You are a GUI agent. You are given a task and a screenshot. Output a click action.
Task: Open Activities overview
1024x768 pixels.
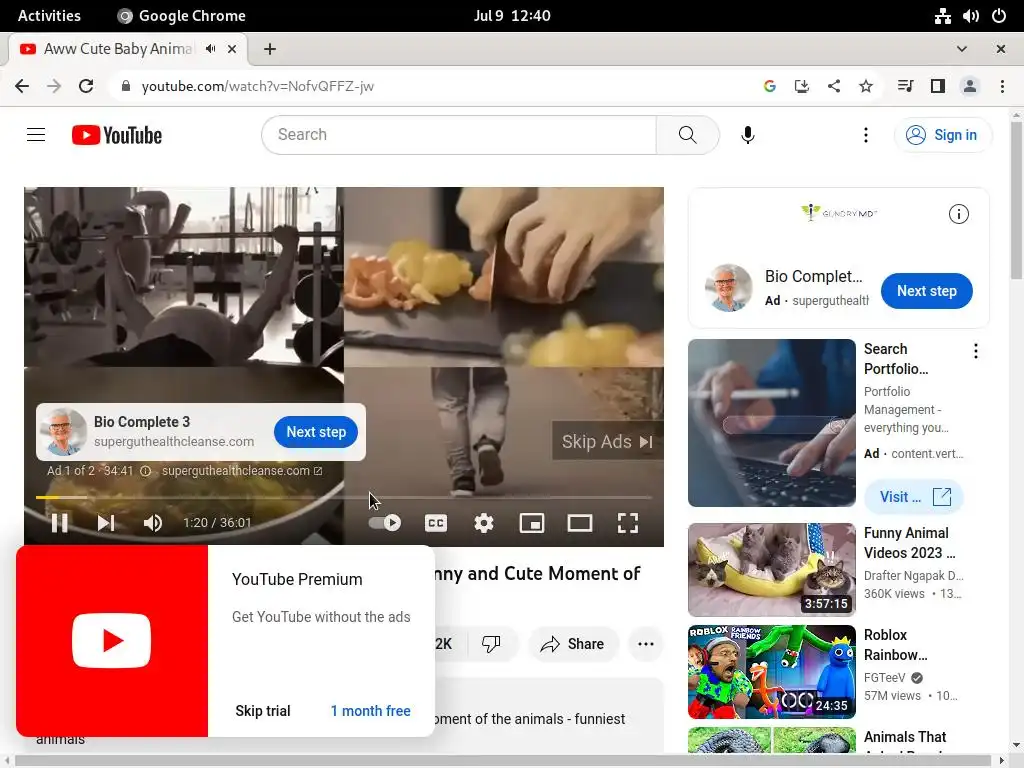(49, 16)
